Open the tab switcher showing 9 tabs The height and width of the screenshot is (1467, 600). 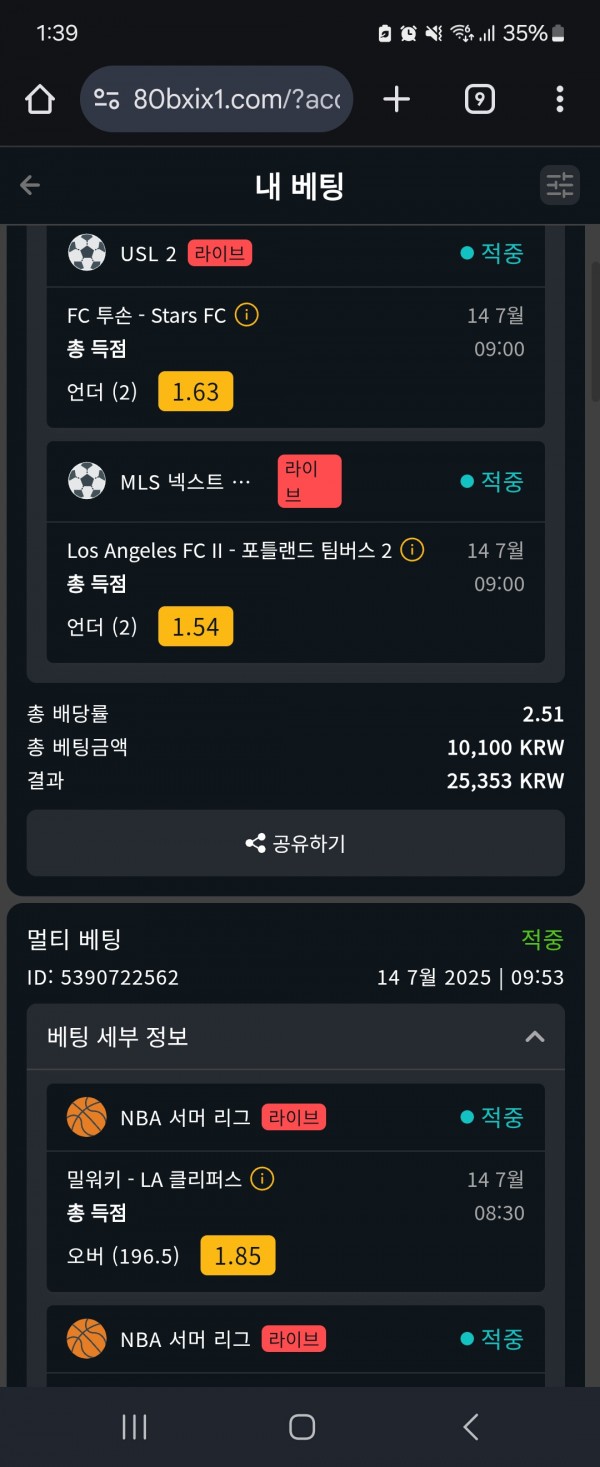coord(480,99)
